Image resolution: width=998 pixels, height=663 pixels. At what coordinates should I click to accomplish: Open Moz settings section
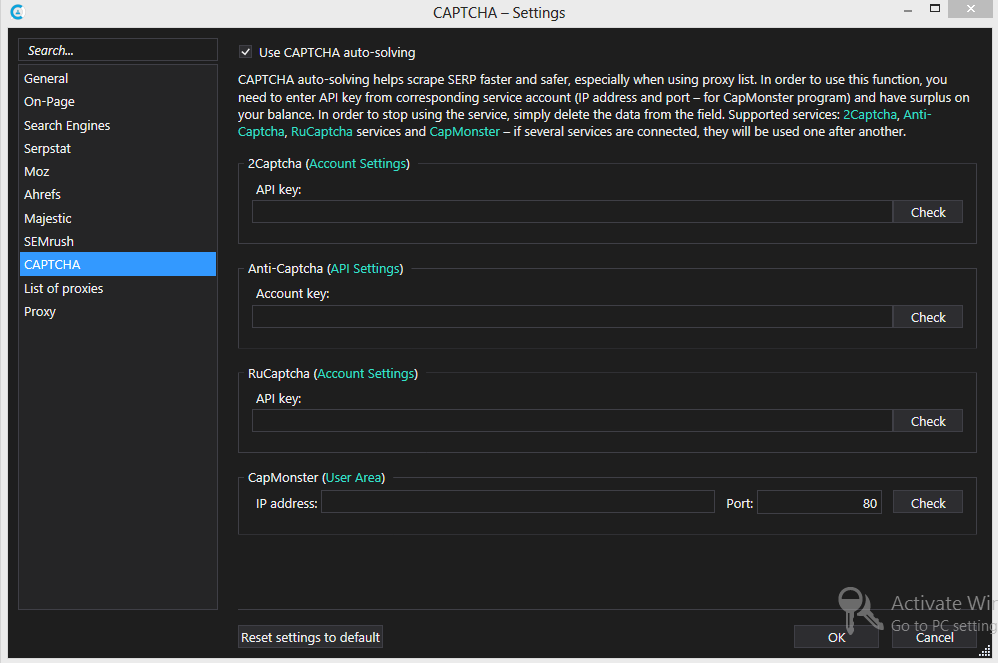pos(118,172)
